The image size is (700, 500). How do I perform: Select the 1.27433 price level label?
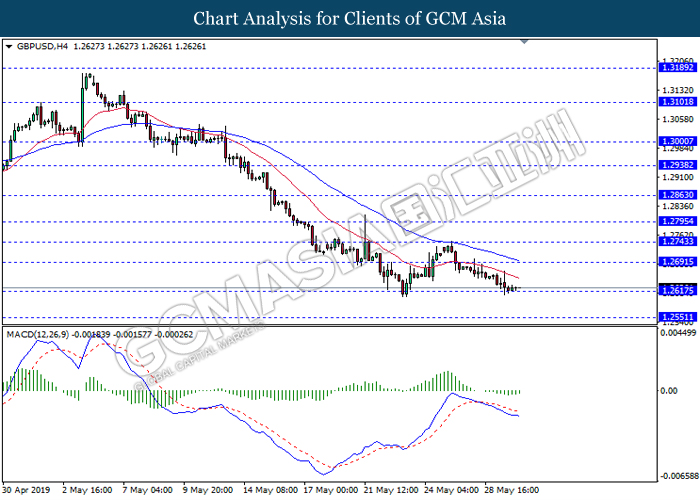coord(678,242)
